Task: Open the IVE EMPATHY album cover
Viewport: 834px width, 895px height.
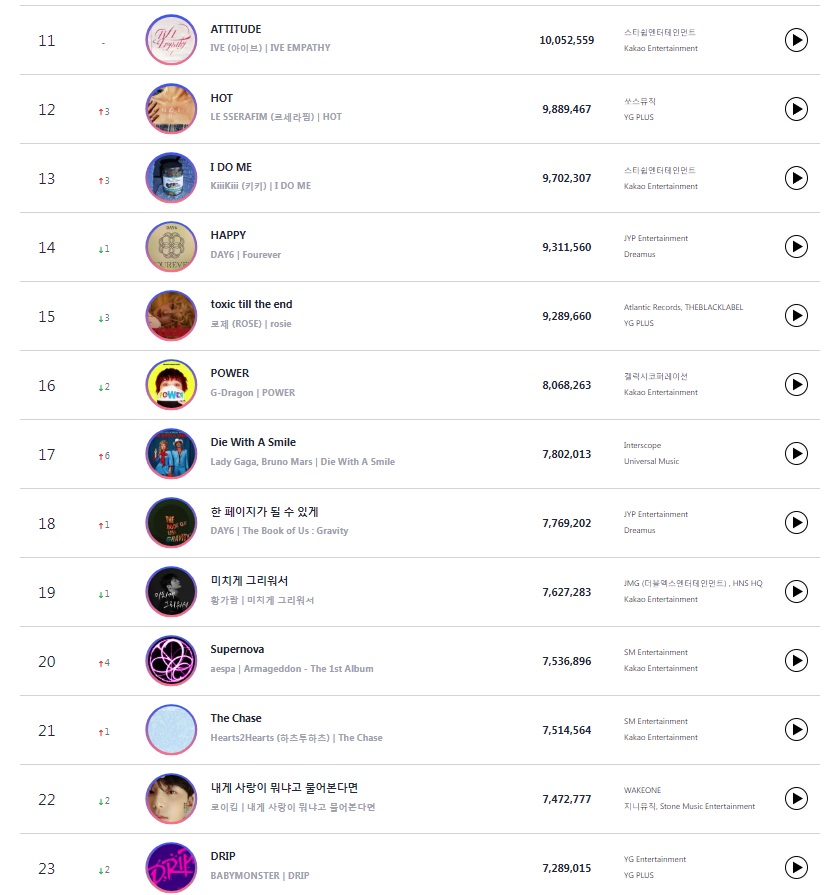Action: [171, 40]
